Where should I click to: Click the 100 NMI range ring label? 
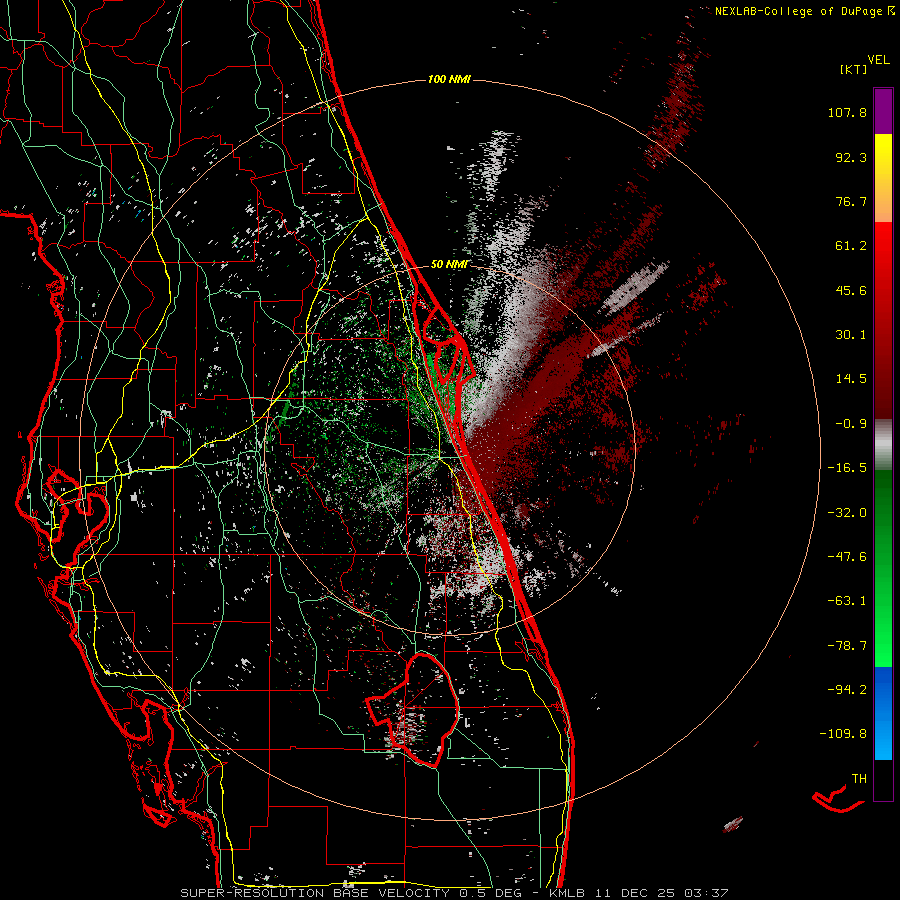tap(449, 79)
